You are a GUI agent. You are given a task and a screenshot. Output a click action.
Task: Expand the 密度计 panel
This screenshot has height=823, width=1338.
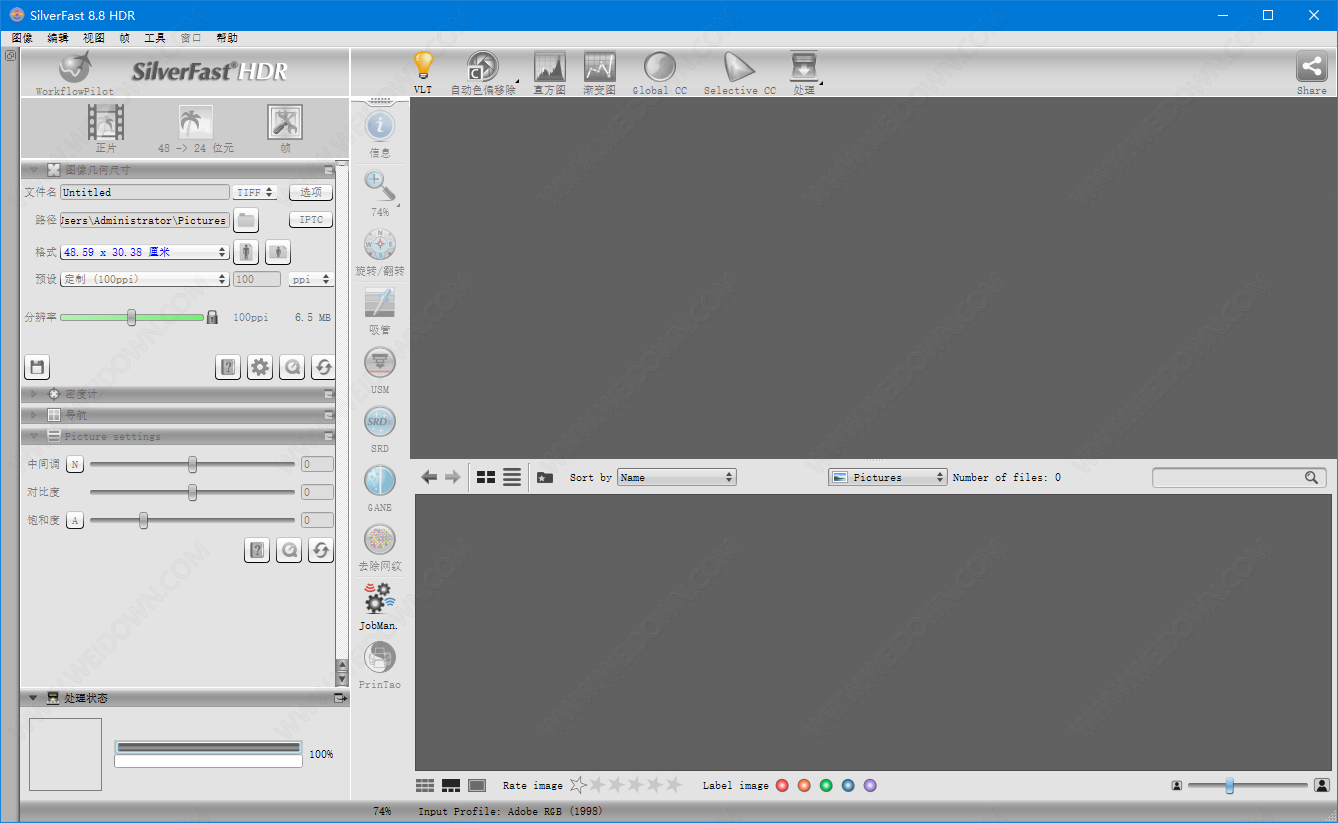point(33,394)
